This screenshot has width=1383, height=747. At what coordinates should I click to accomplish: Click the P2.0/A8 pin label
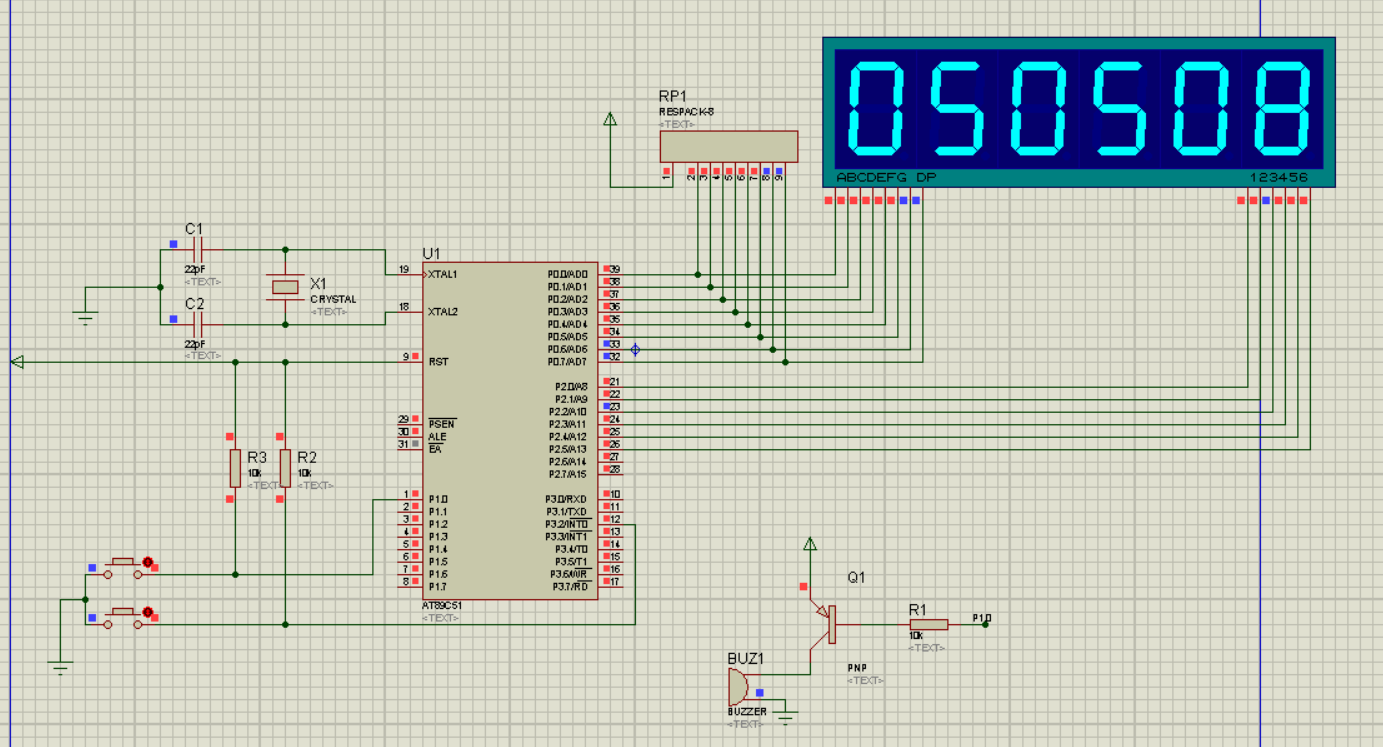click(571, 387)
